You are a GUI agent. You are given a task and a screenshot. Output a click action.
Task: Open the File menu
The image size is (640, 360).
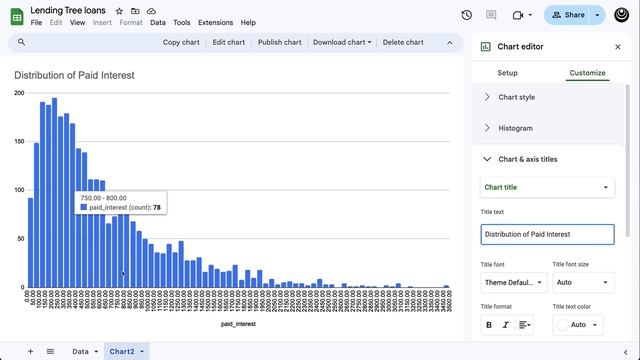tap(36, 23)
